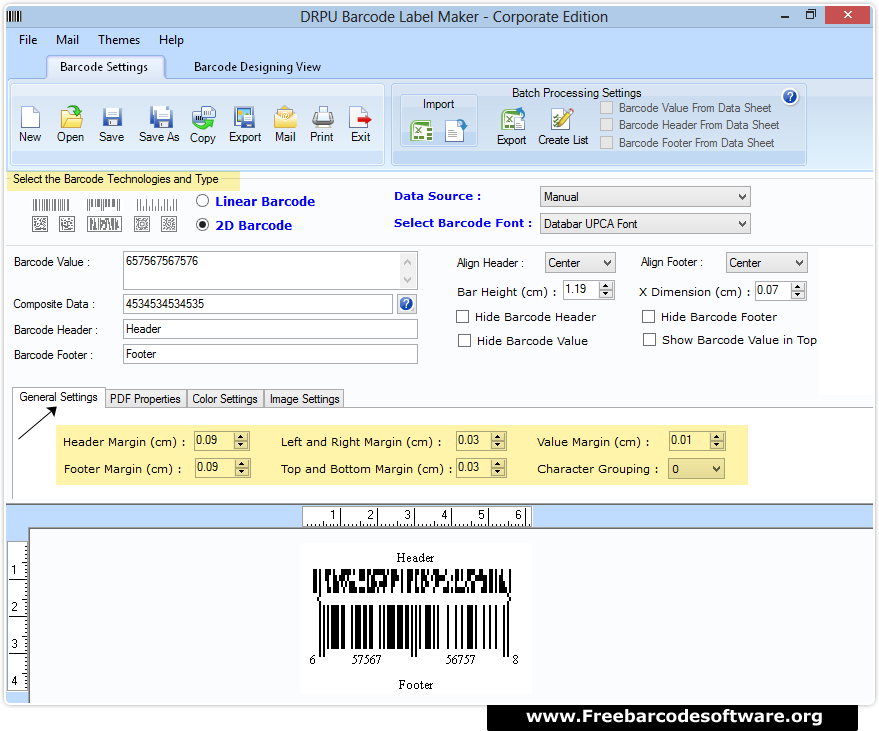Open the File menu
879x731 pixels.
28,40
